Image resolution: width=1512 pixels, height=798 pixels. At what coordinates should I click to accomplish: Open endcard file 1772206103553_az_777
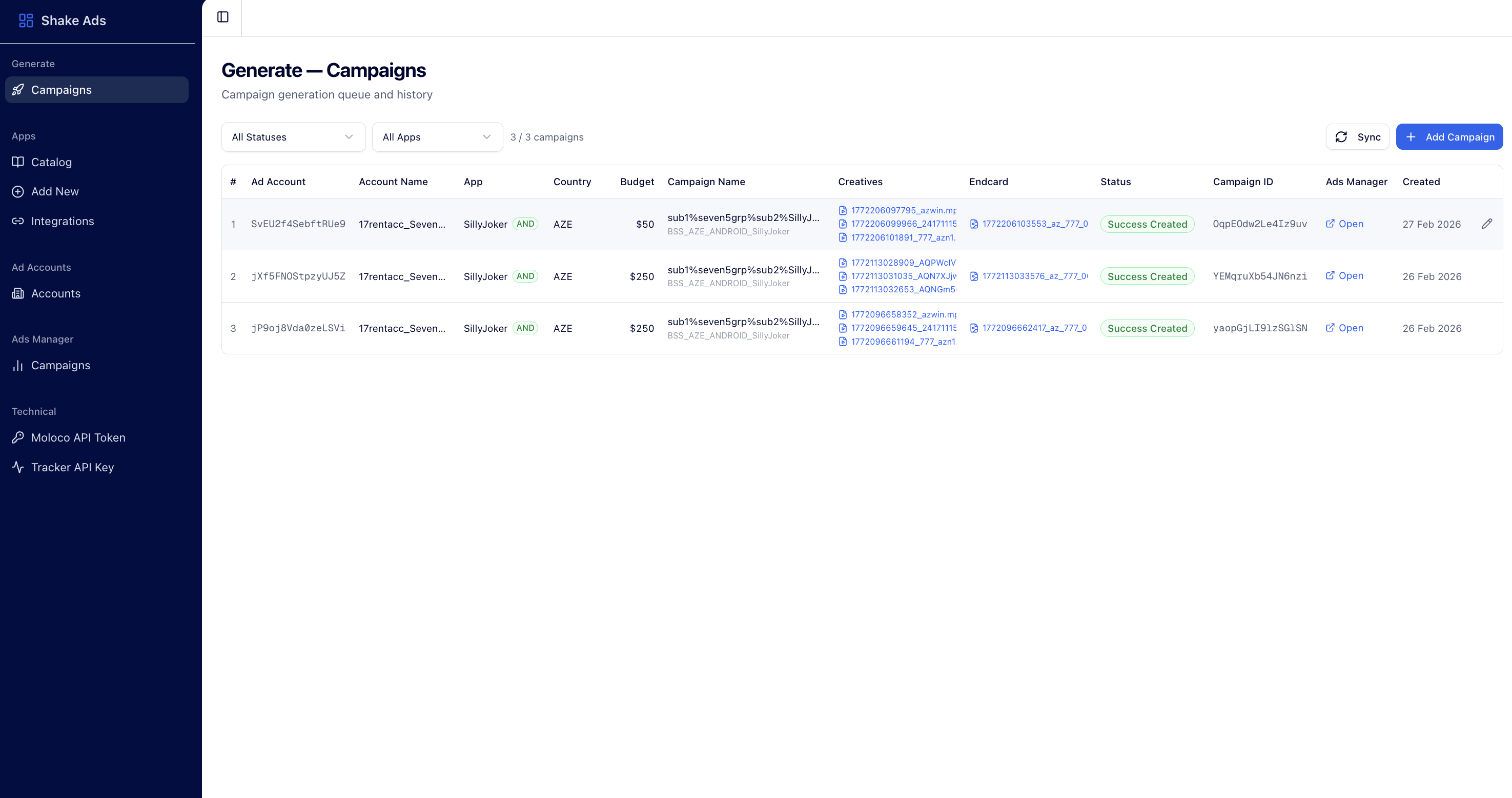coord(1034,224)
